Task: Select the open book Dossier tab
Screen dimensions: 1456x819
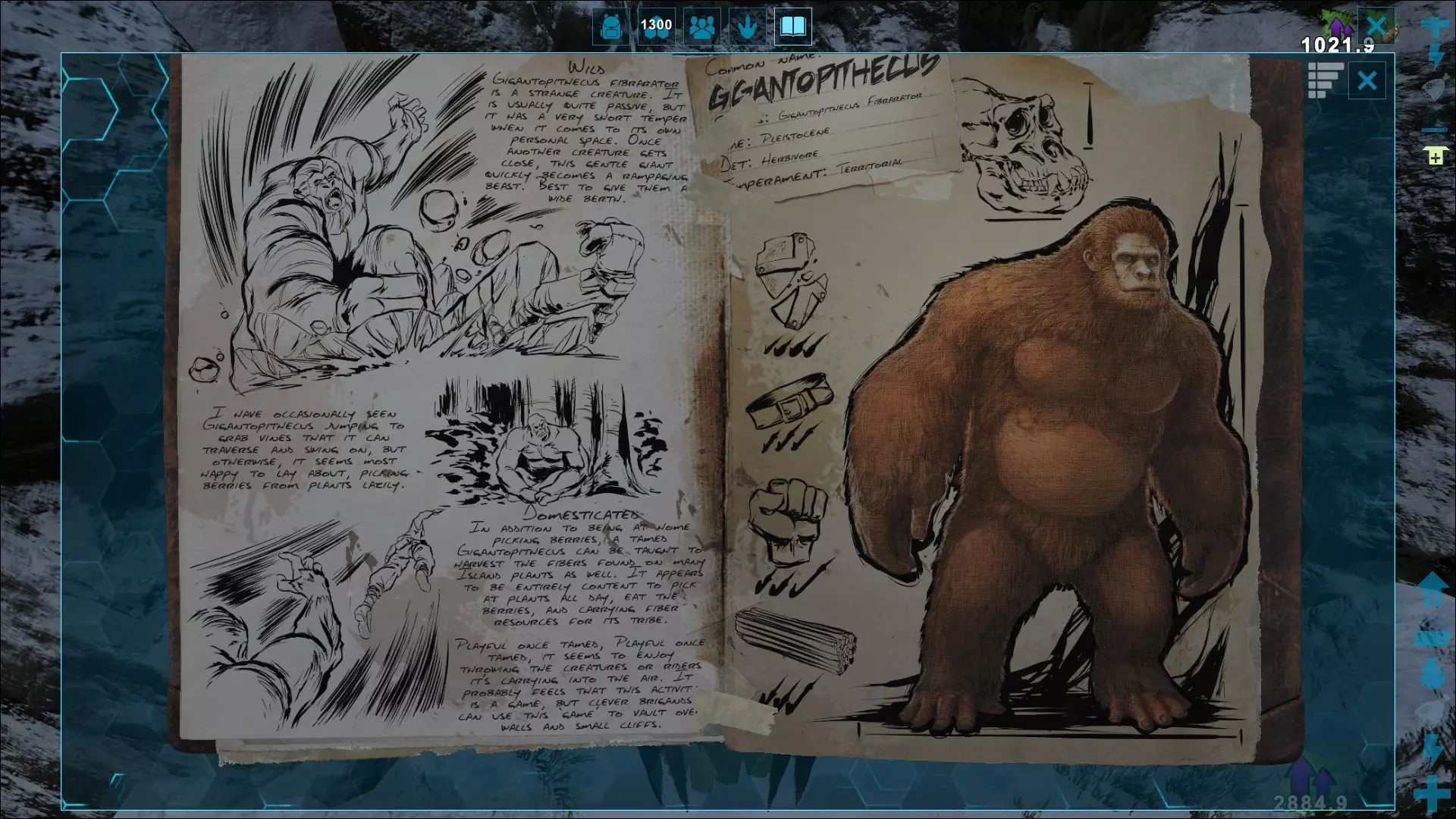Action: point(792,27)
